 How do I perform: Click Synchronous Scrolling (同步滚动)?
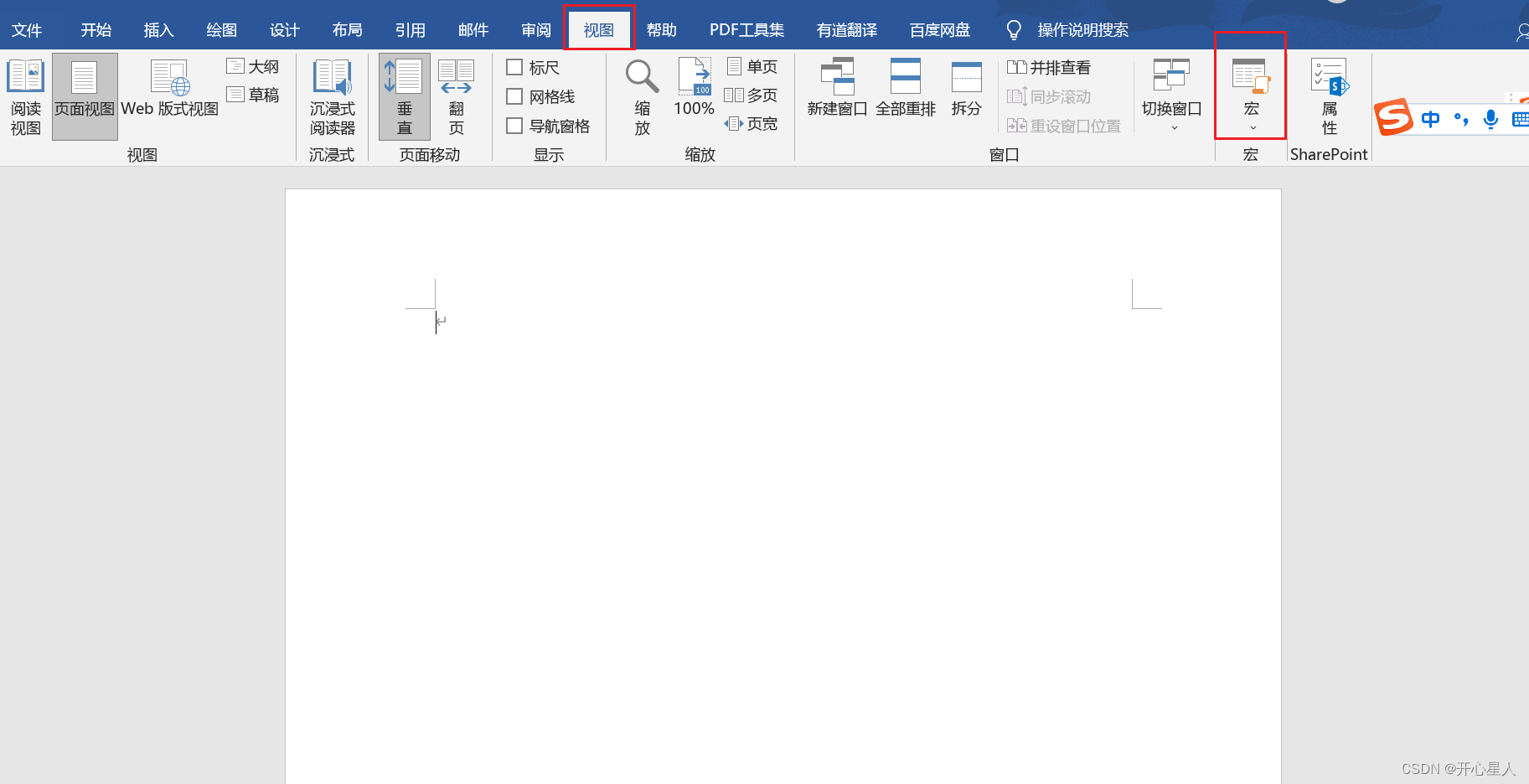(x=1049, y=96)
